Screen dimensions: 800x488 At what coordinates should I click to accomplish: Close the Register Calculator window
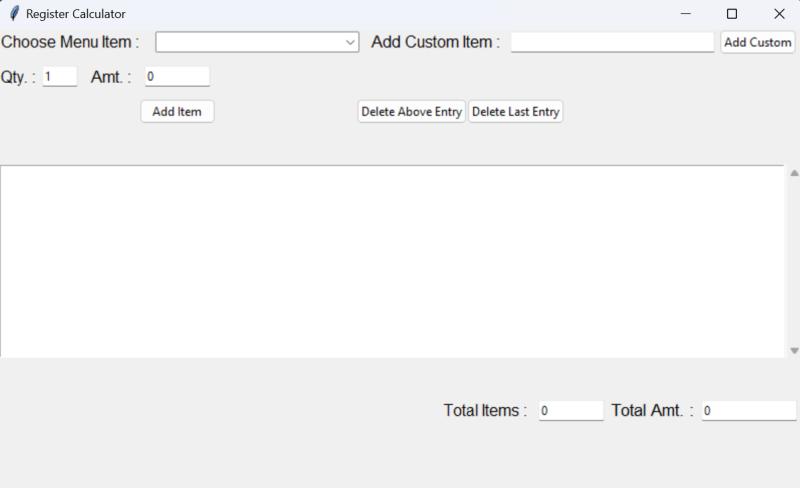pos(779,14)
